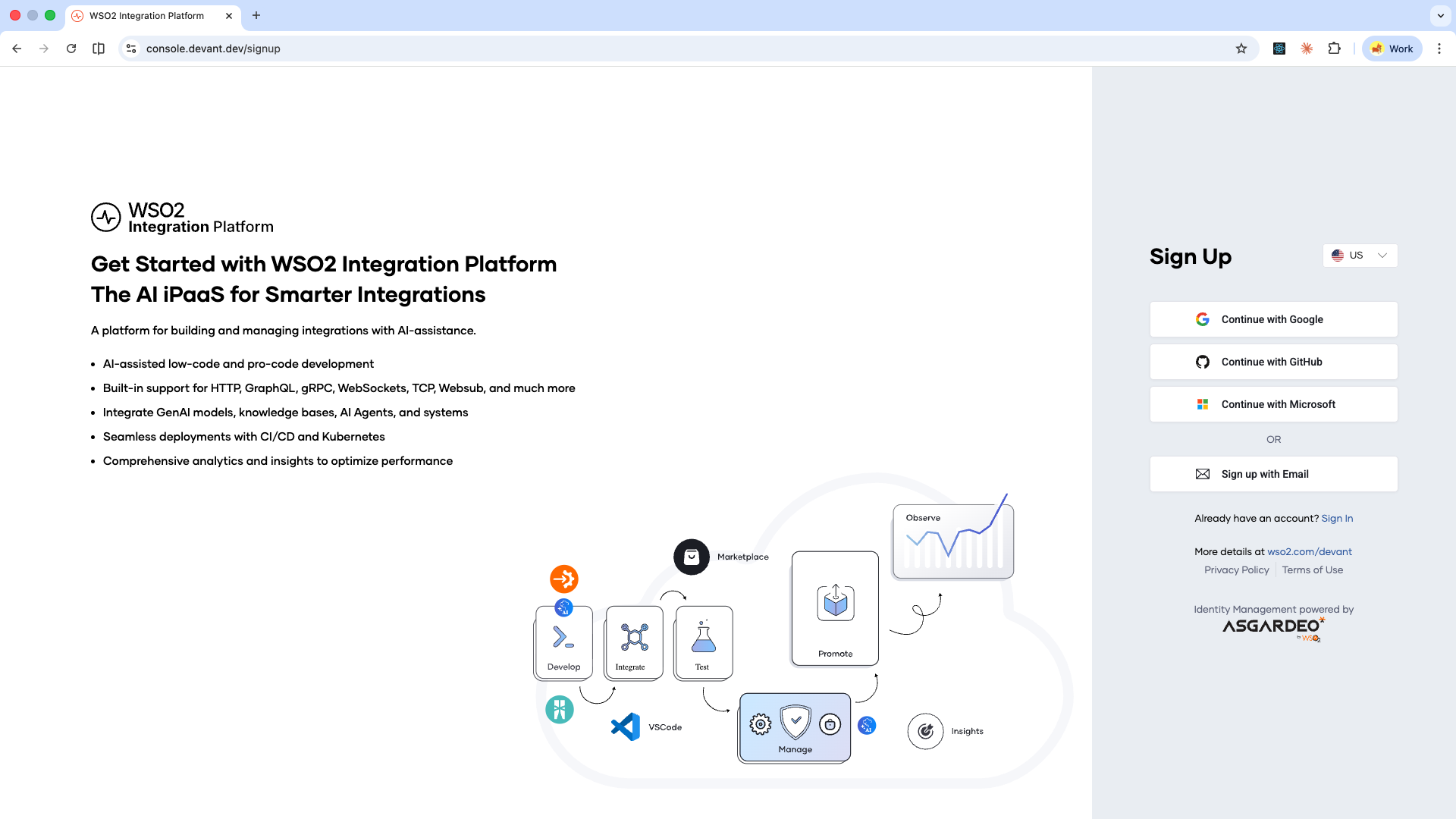
Task: Click the Manage gear icon
Action: [x=761, y=724]
